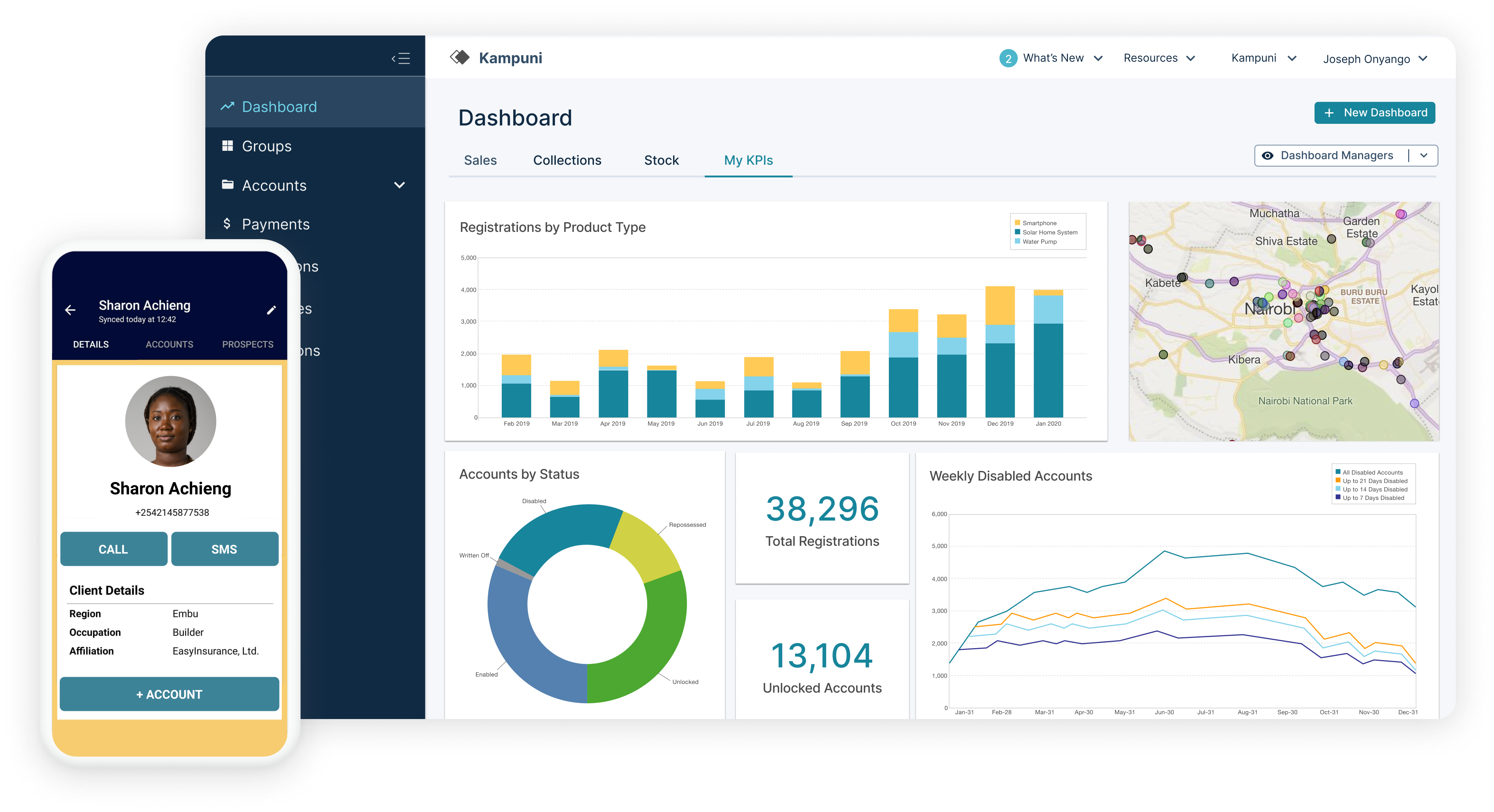This screenshot has height=812, width=1494.
Task: Switch to the Stock tab
Action: pyautogui.click(x=661, y=160)
